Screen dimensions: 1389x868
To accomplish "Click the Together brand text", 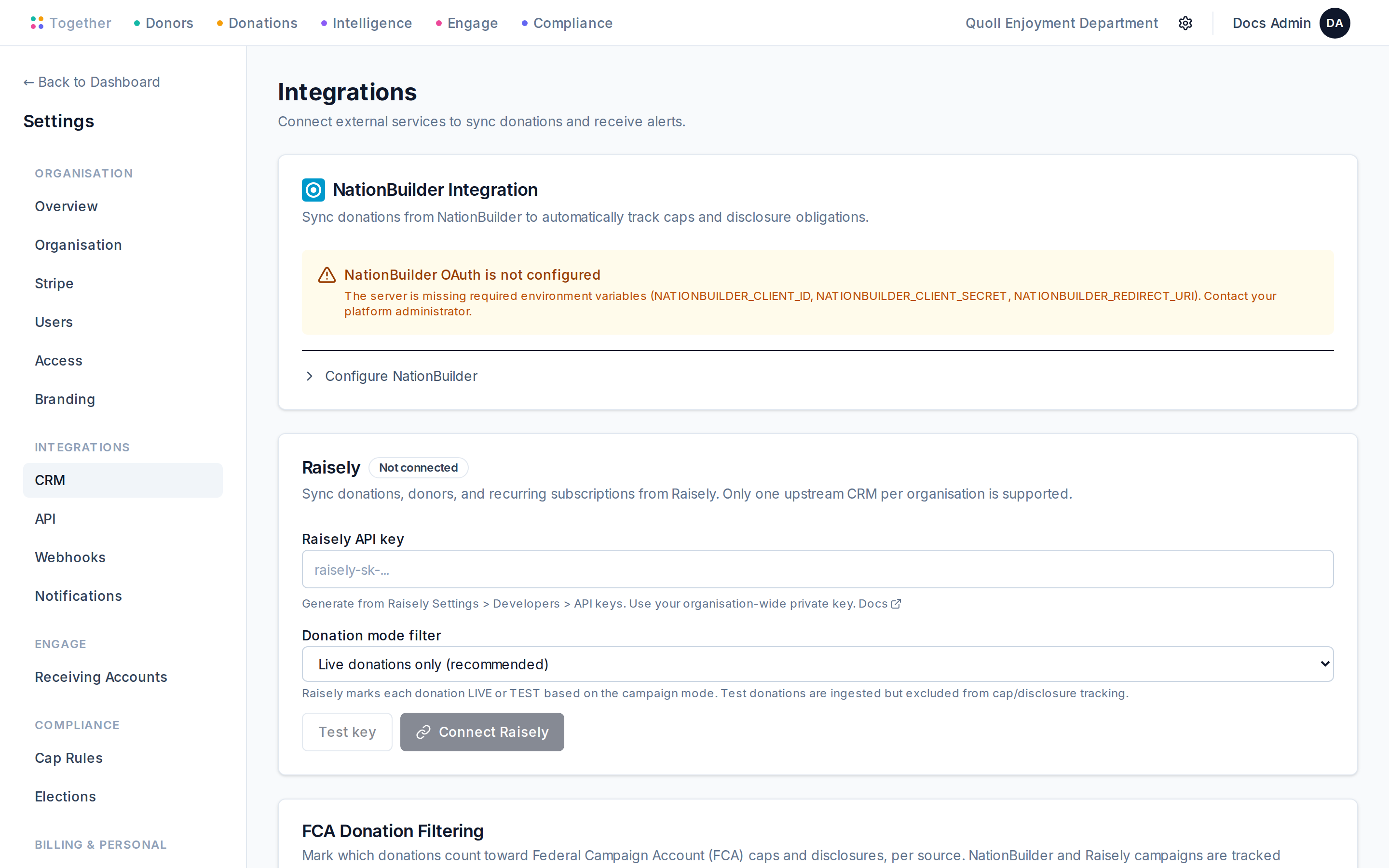I will [x=80, y=23].
